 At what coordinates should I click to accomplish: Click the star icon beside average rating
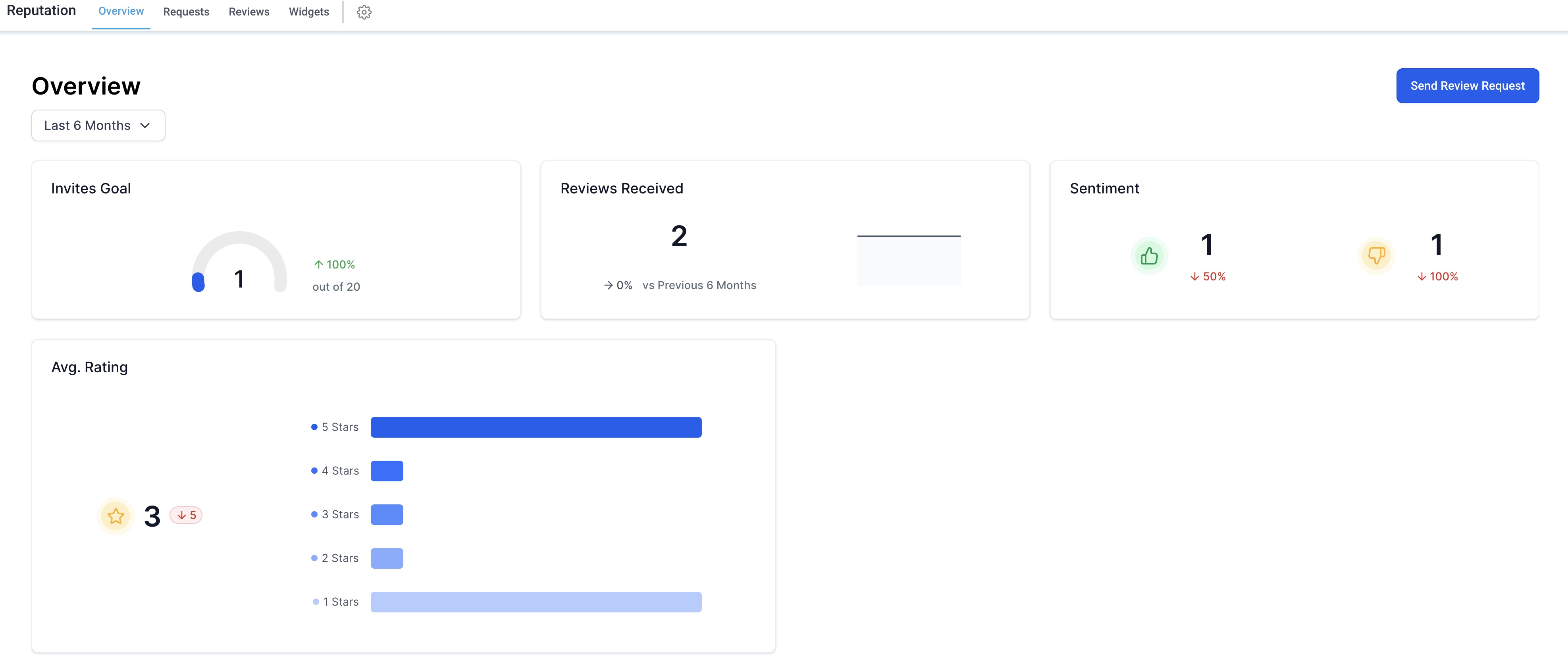pyautogui.click(x=116, y=516)
